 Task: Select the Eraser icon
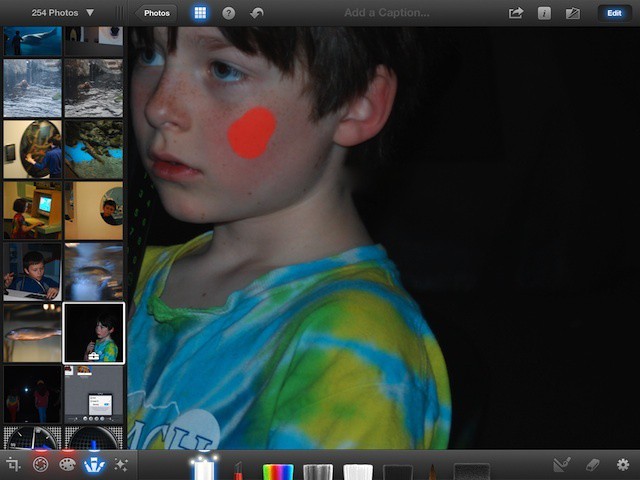pos(591,465)
